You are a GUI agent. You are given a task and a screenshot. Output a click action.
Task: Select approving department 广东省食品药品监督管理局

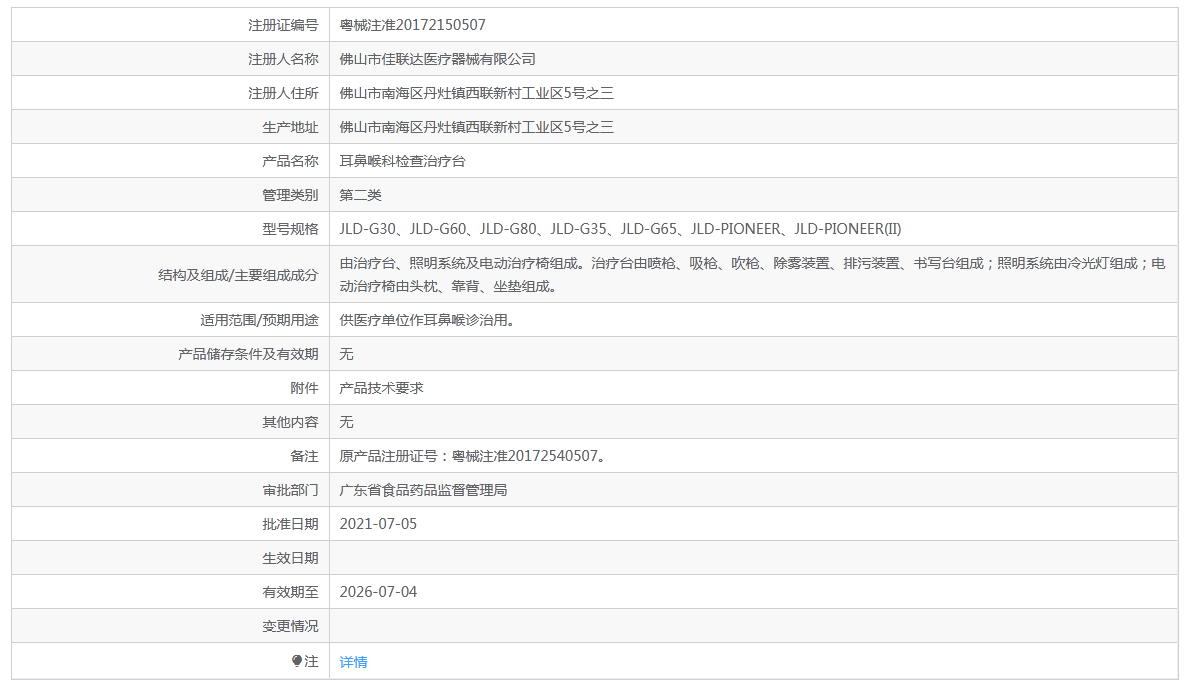[x=423, y=490]
